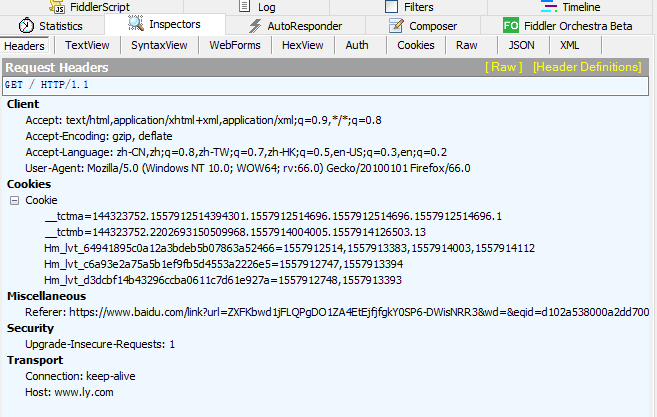This screenshot has height=417, width=657.
Task: Switch to HexView inspector tab
Action: click(x=303, y=45)
